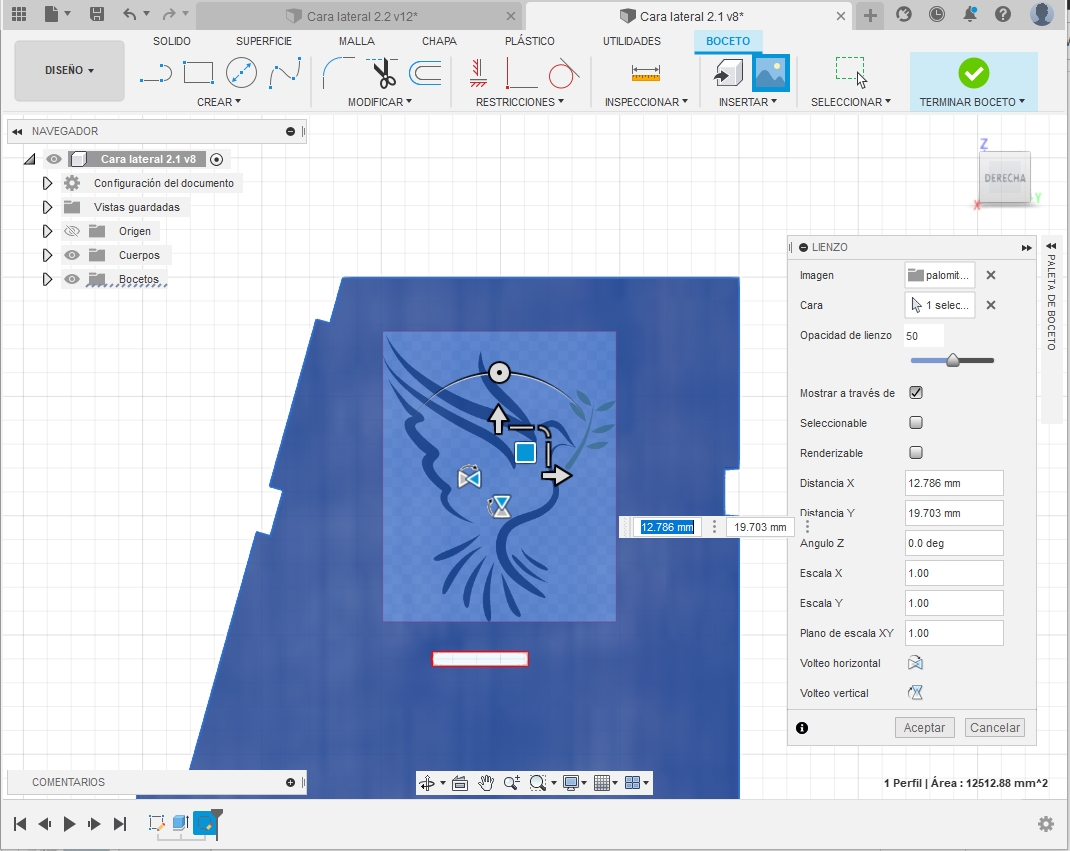Toggle visibility of Origen folder
1070x851 pixels.
point(72,231)
